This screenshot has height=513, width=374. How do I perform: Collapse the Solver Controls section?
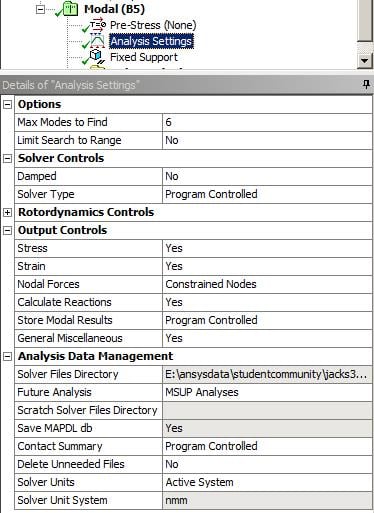tap(7, 158)
